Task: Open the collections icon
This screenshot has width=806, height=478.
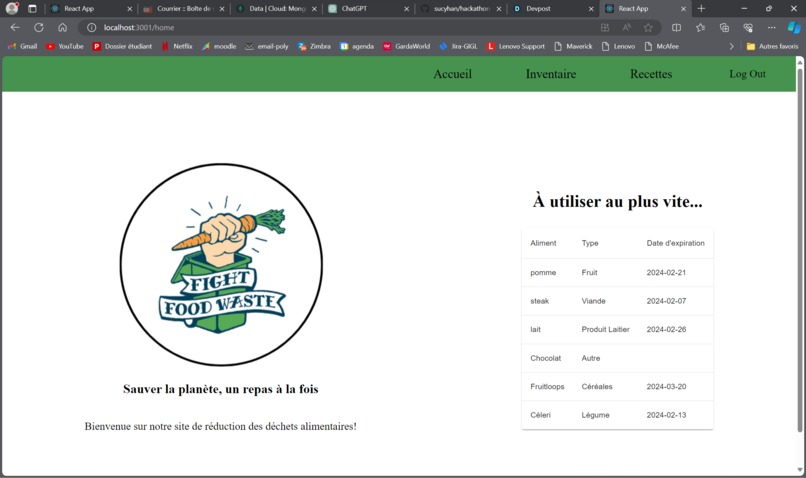Action: tap(724, 28)
